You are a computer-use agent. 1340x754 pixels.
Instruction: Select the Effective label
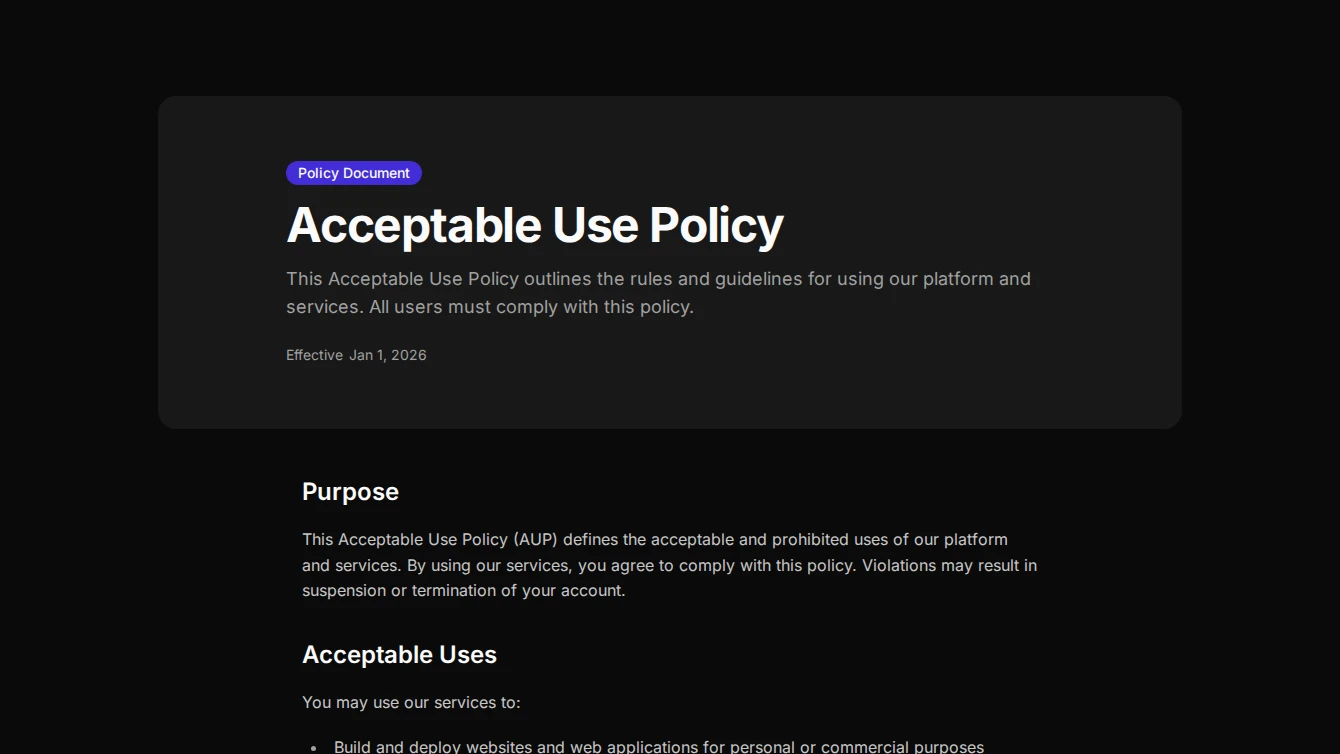click(314, 355)
